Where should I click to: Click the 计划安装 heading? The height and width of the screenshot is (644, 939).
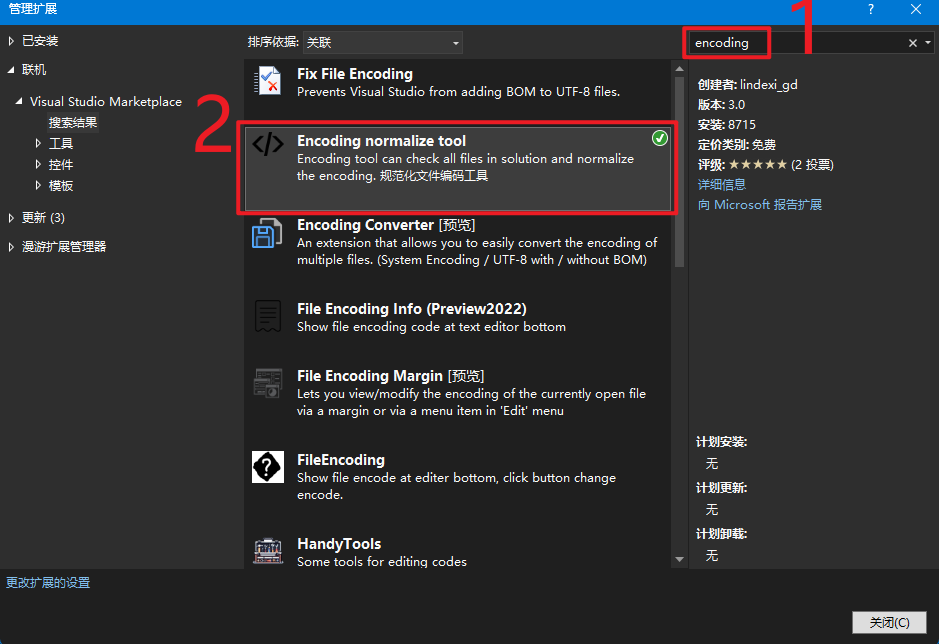pyautogui.click(x=722, y=442)
